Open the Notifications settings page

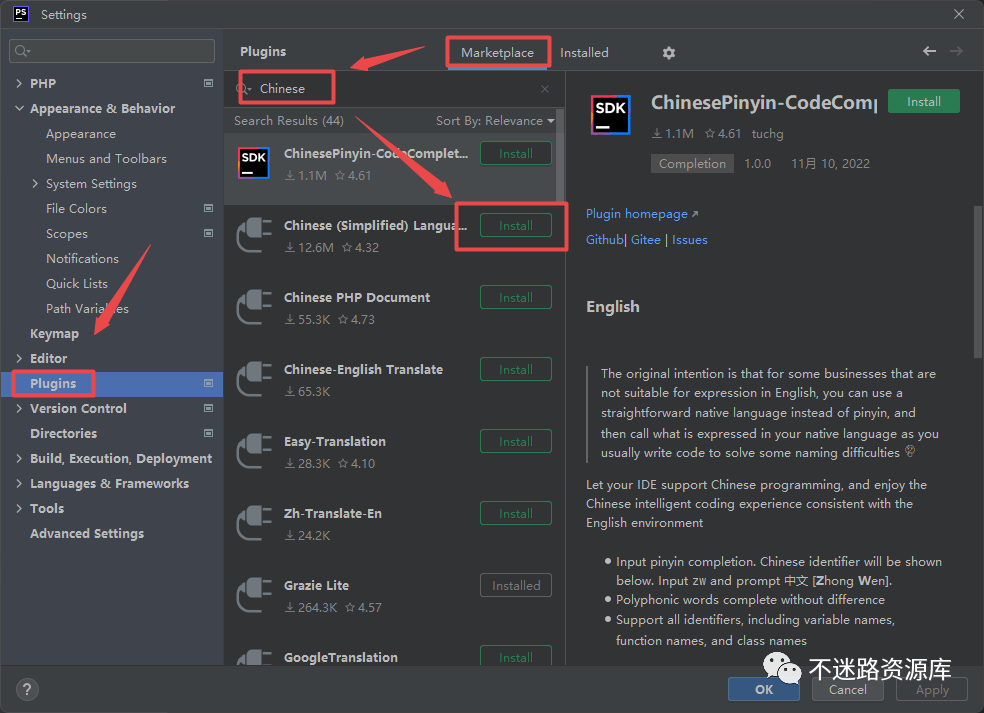[82, 259]
